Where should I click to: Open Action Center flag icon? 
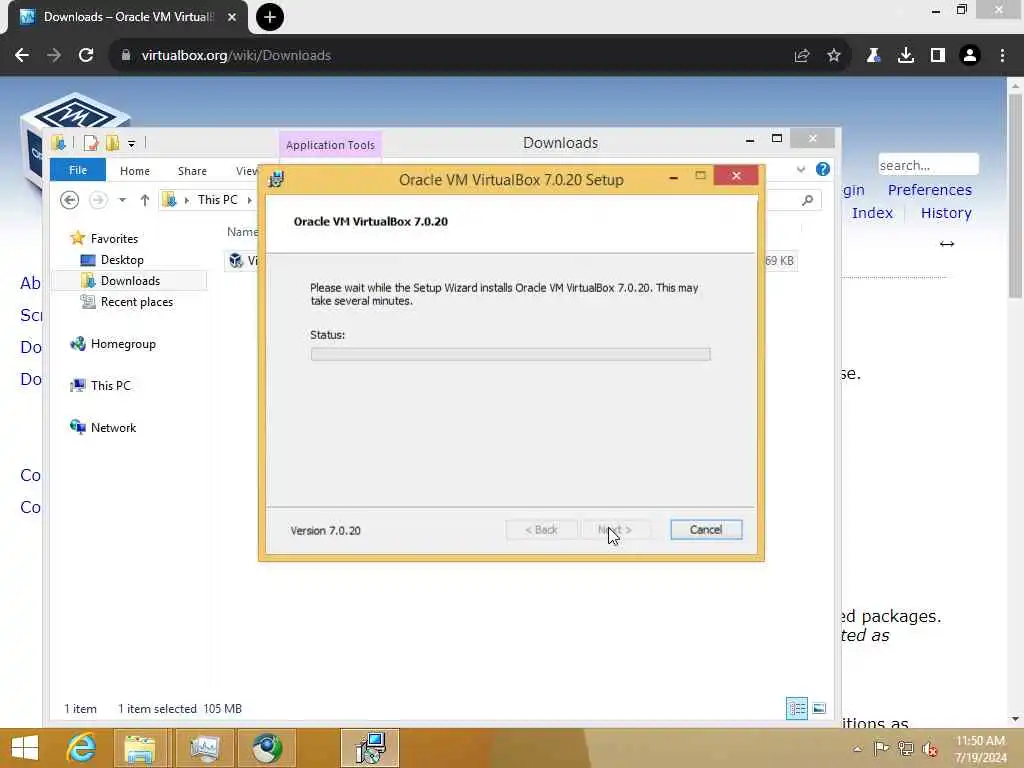pos(880,748)
